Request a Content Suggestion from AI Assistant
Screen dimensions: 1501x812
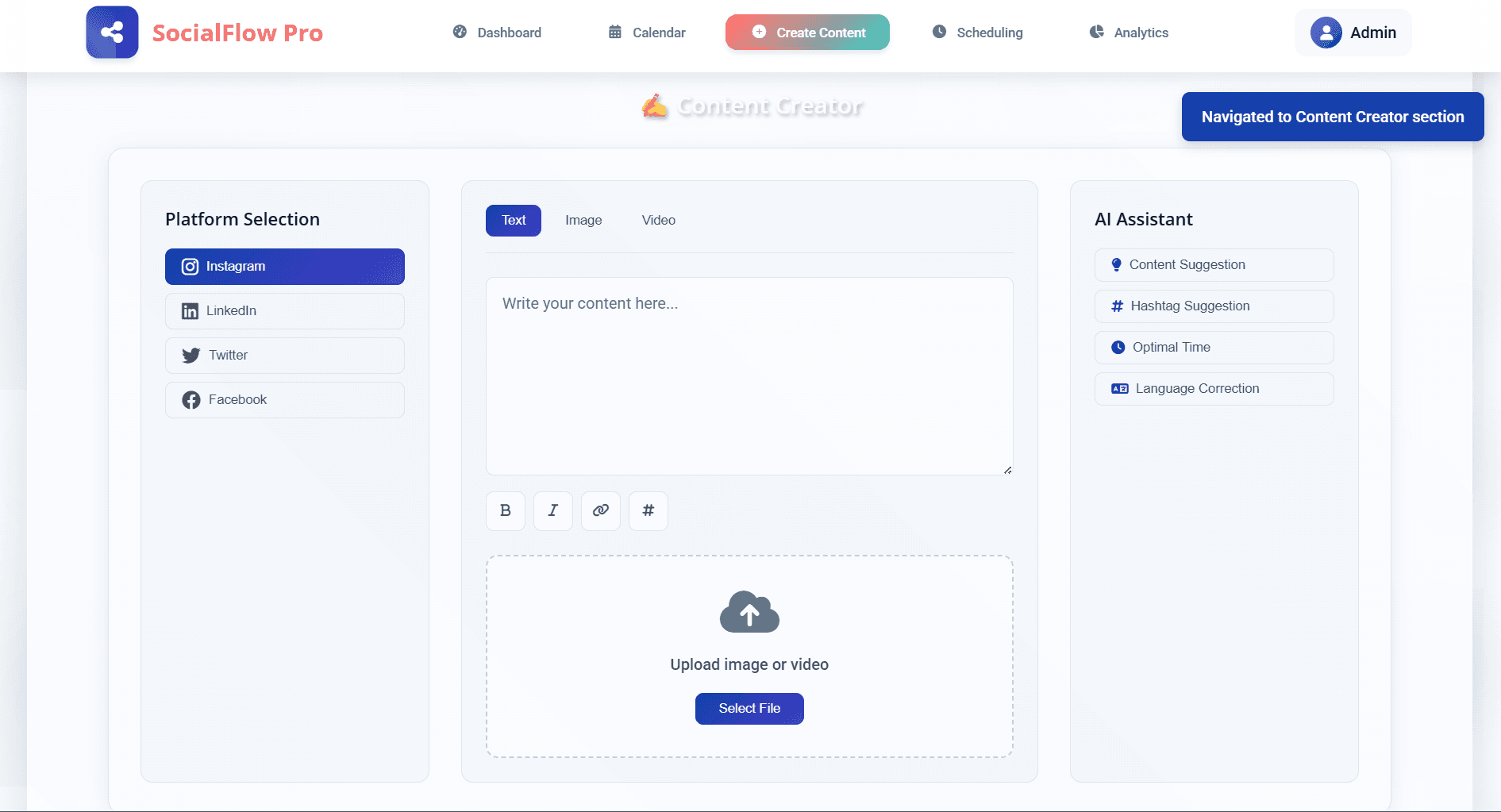click(1187, 264)
